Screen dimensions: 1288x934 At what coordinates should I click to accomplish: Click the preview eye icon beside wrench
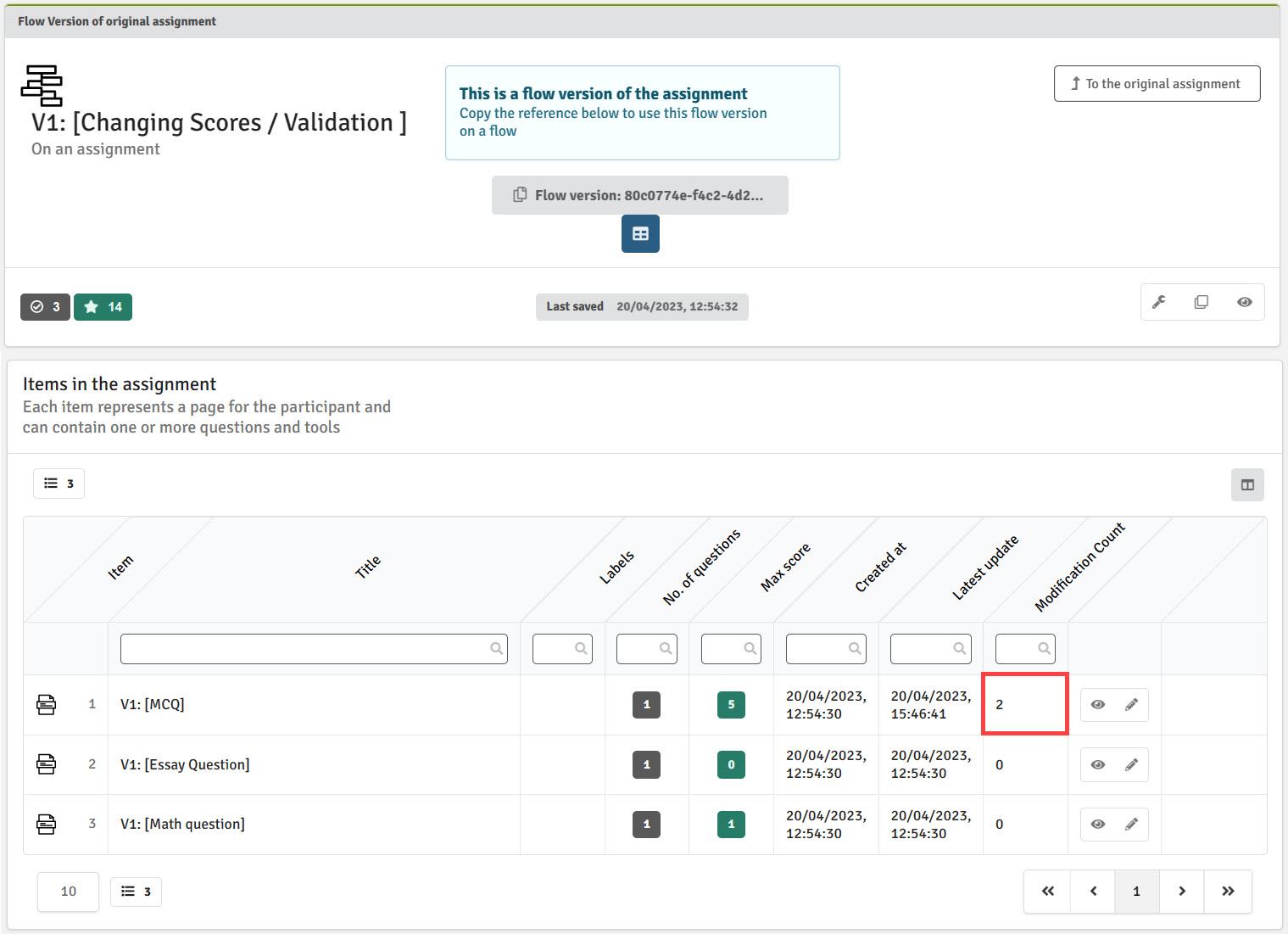(x=1244, y=302)
